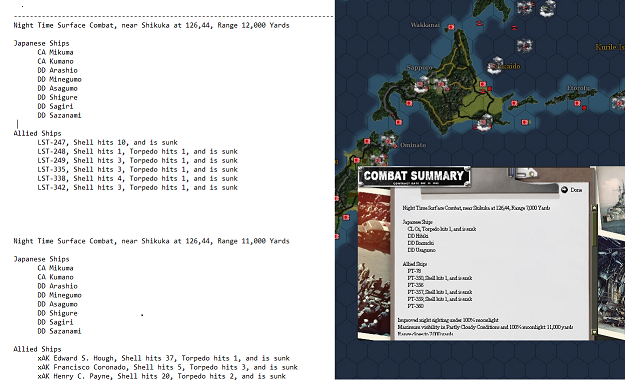625x384 pixels.
Task: Click 'xAK Henry C. Payne' sunk line
Action: coord(161,376)
